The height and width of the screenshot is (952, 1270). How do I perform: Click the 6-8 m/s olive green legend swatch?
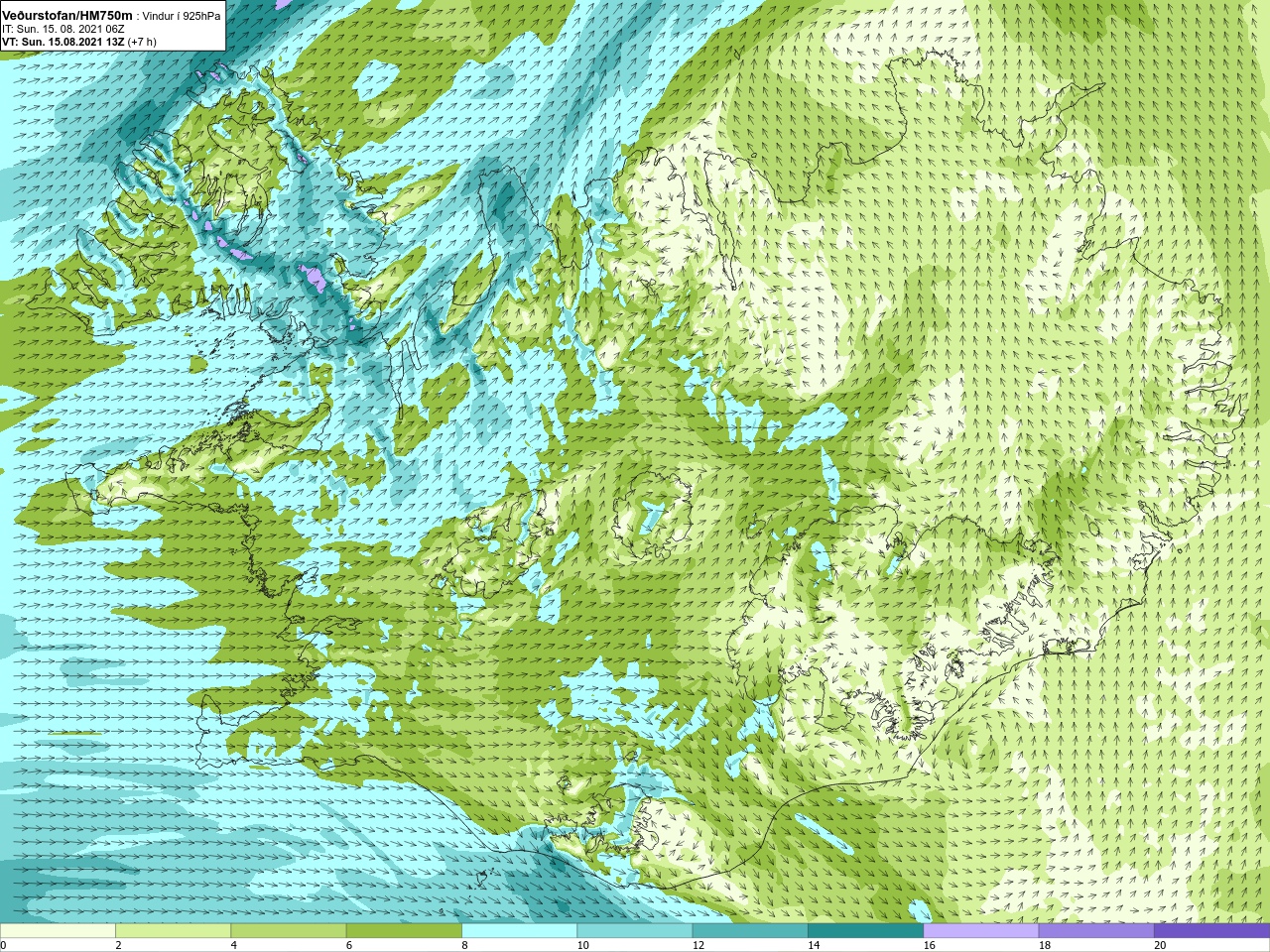pos(404,931)
